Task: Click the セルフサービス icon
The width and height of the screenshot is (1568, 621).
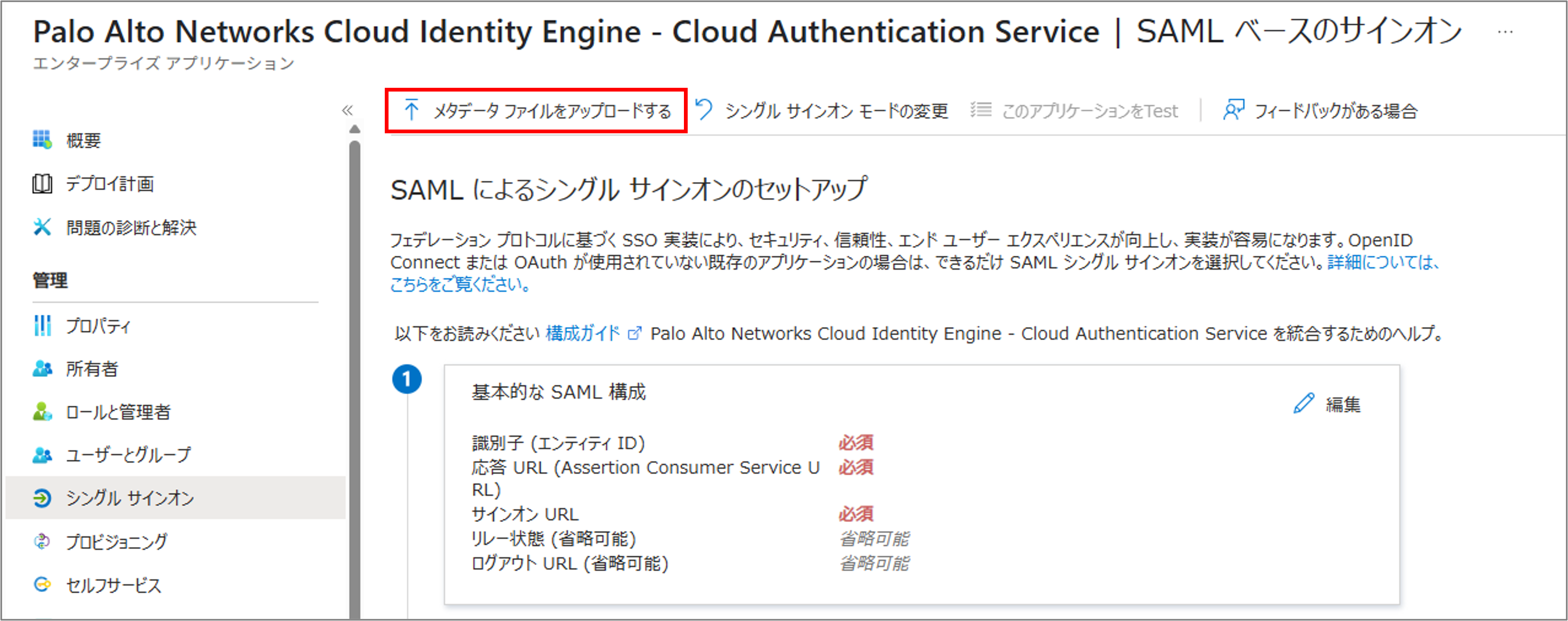Action: click(x=42, y=585)
